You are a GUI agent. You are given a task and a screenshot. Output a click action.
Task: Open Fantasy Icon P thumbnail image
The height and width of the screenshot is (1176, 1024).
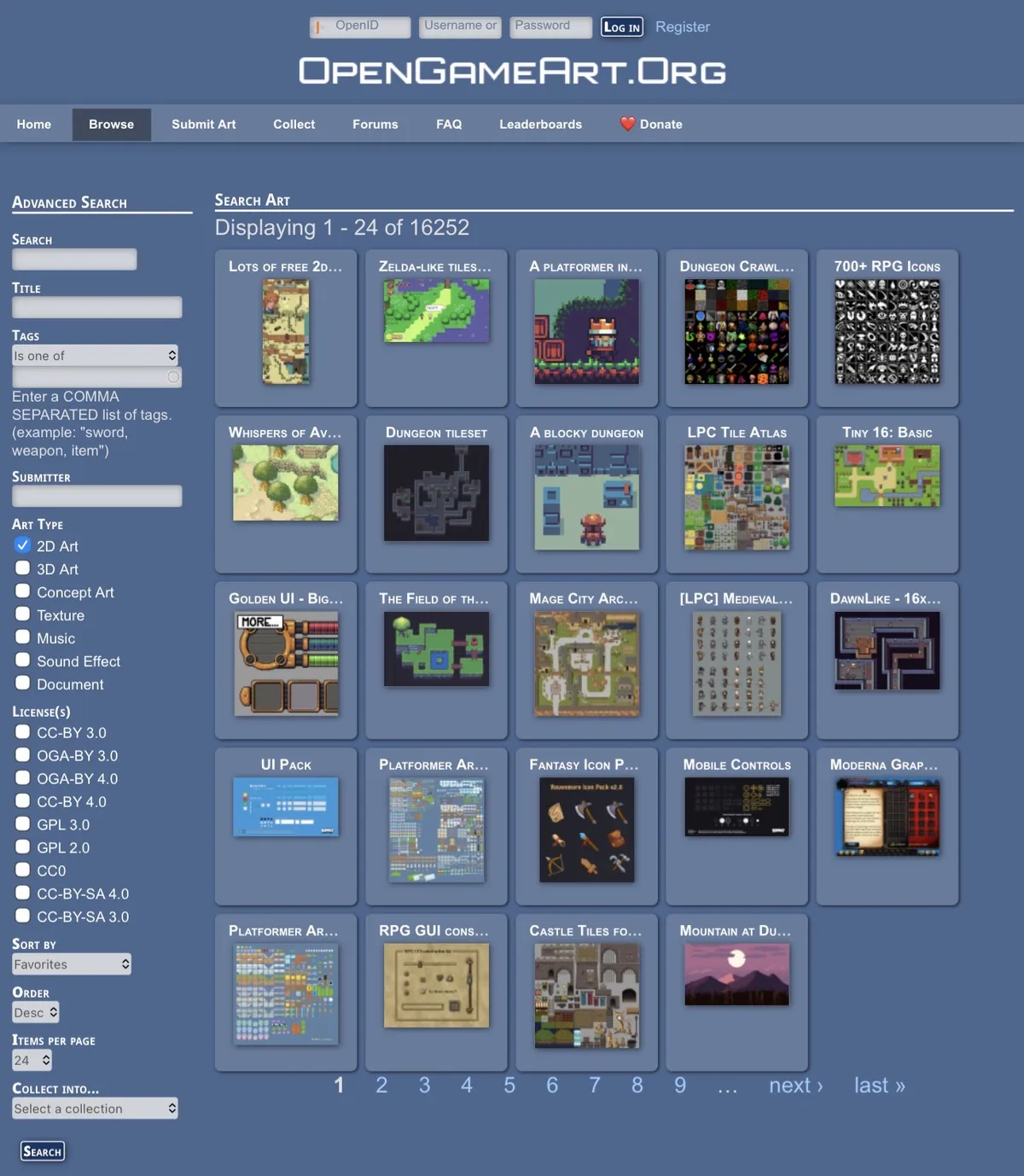(x=586, y=830)
